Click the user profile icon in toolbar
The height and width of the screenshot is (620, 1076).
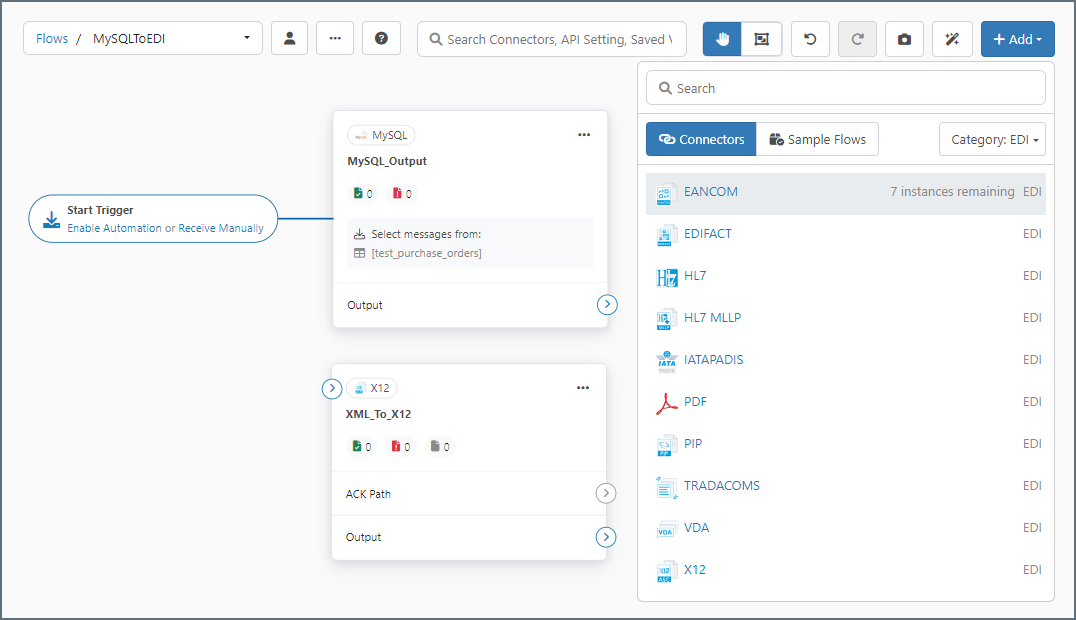pos(289,39)
